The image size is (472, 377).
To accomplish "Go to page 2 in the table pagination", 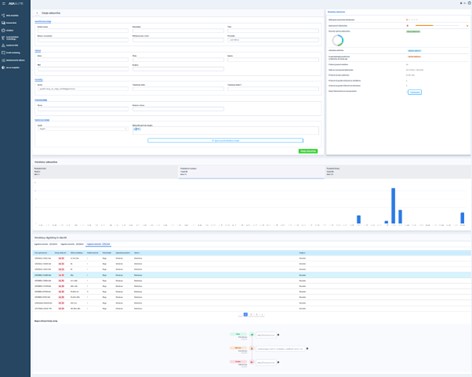I will pos(251,315).
